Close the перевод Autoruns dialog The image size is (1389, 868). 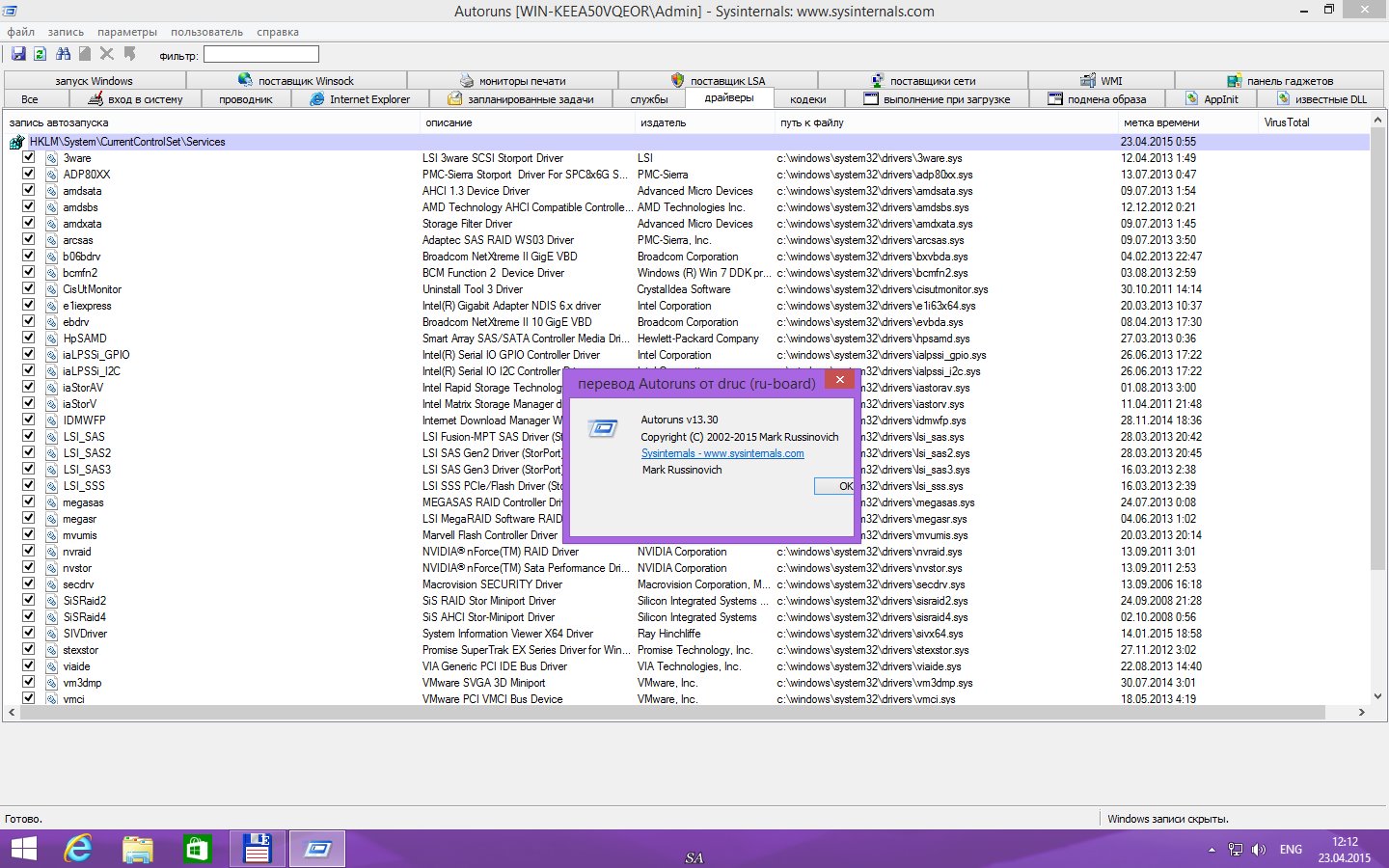point(840,380)
